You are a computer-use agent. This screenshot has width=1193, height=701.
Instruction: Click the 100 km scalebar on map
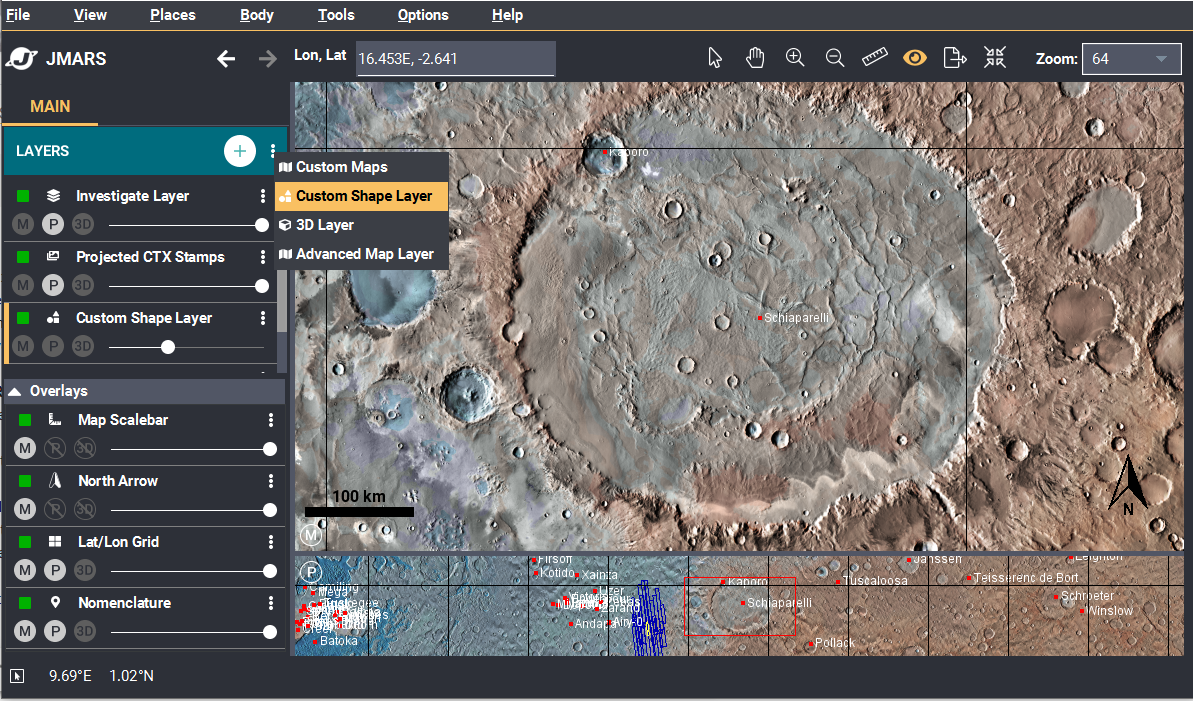(359, 503)
